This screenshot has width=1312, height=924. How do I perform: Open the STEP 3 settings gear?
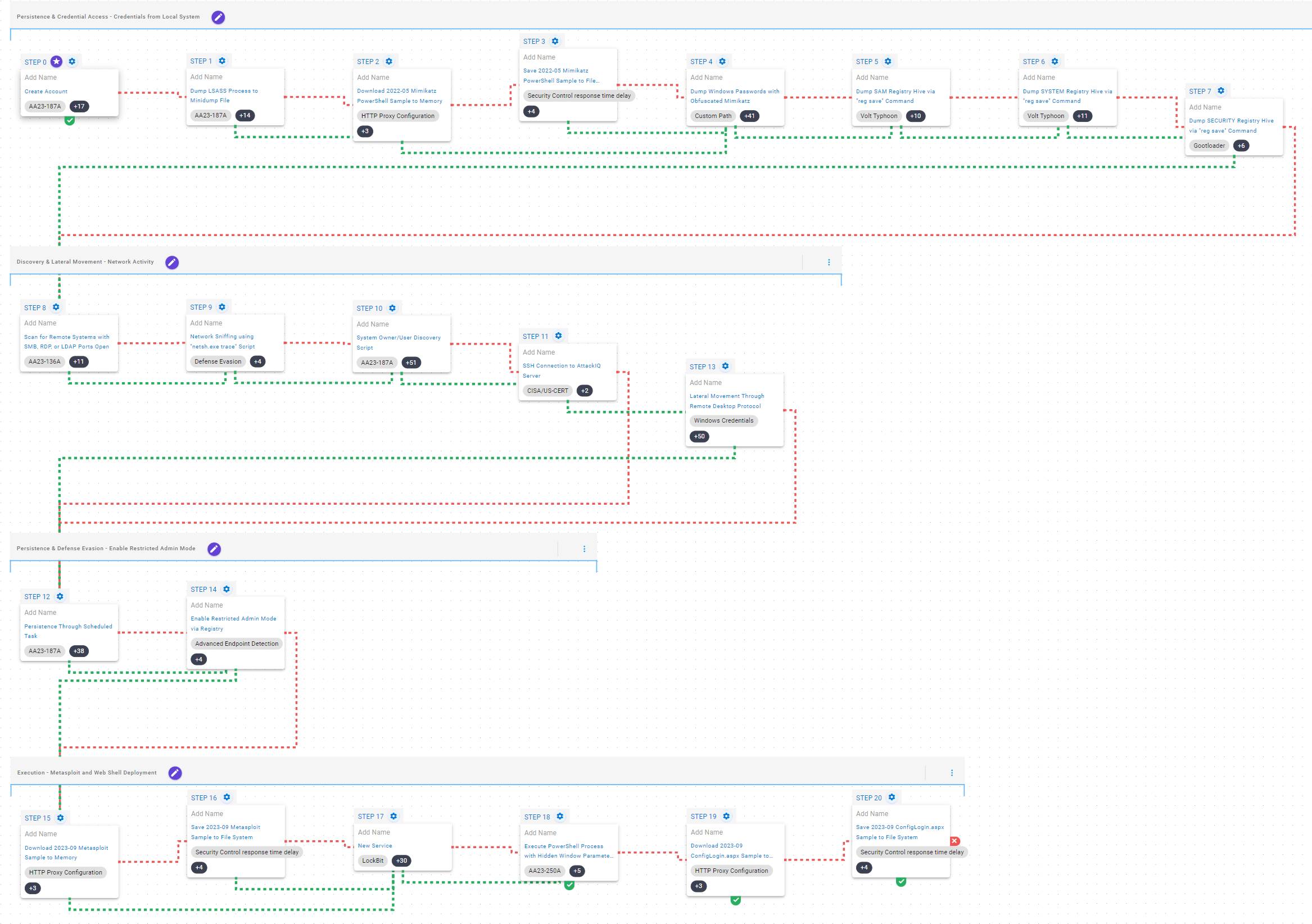pos(555,41)
